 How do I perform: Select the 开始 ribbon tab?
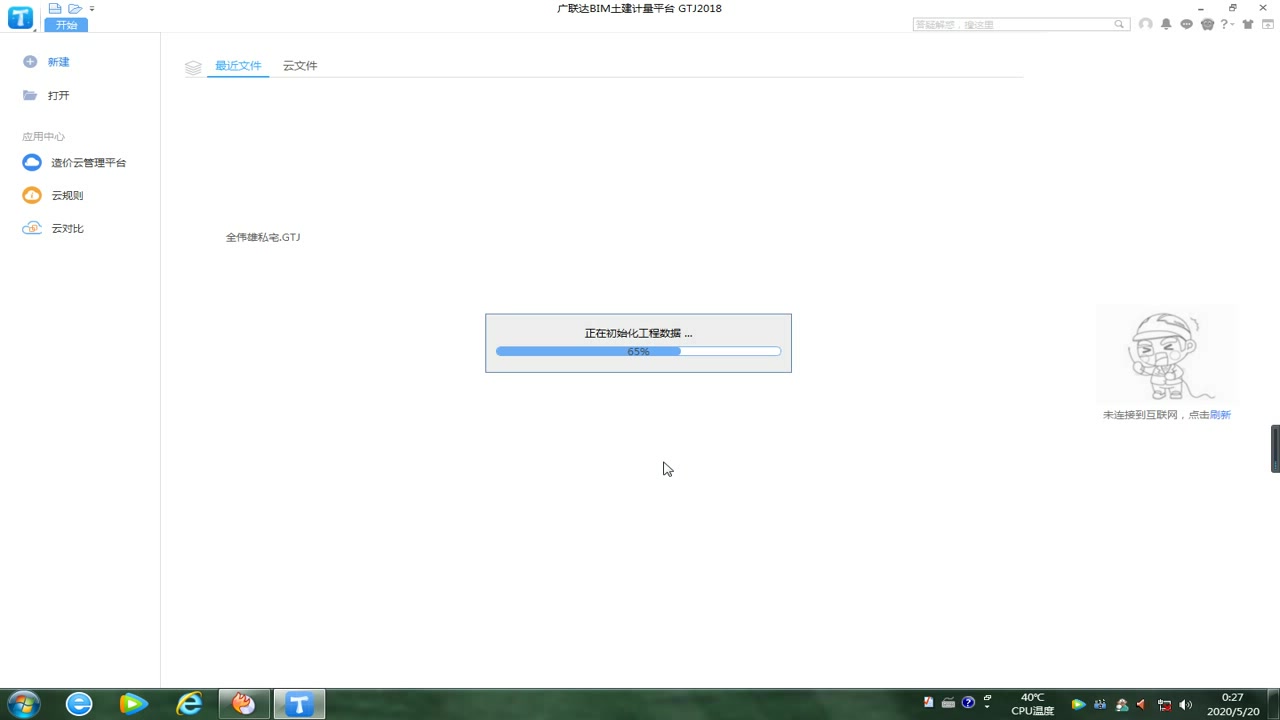66,25
